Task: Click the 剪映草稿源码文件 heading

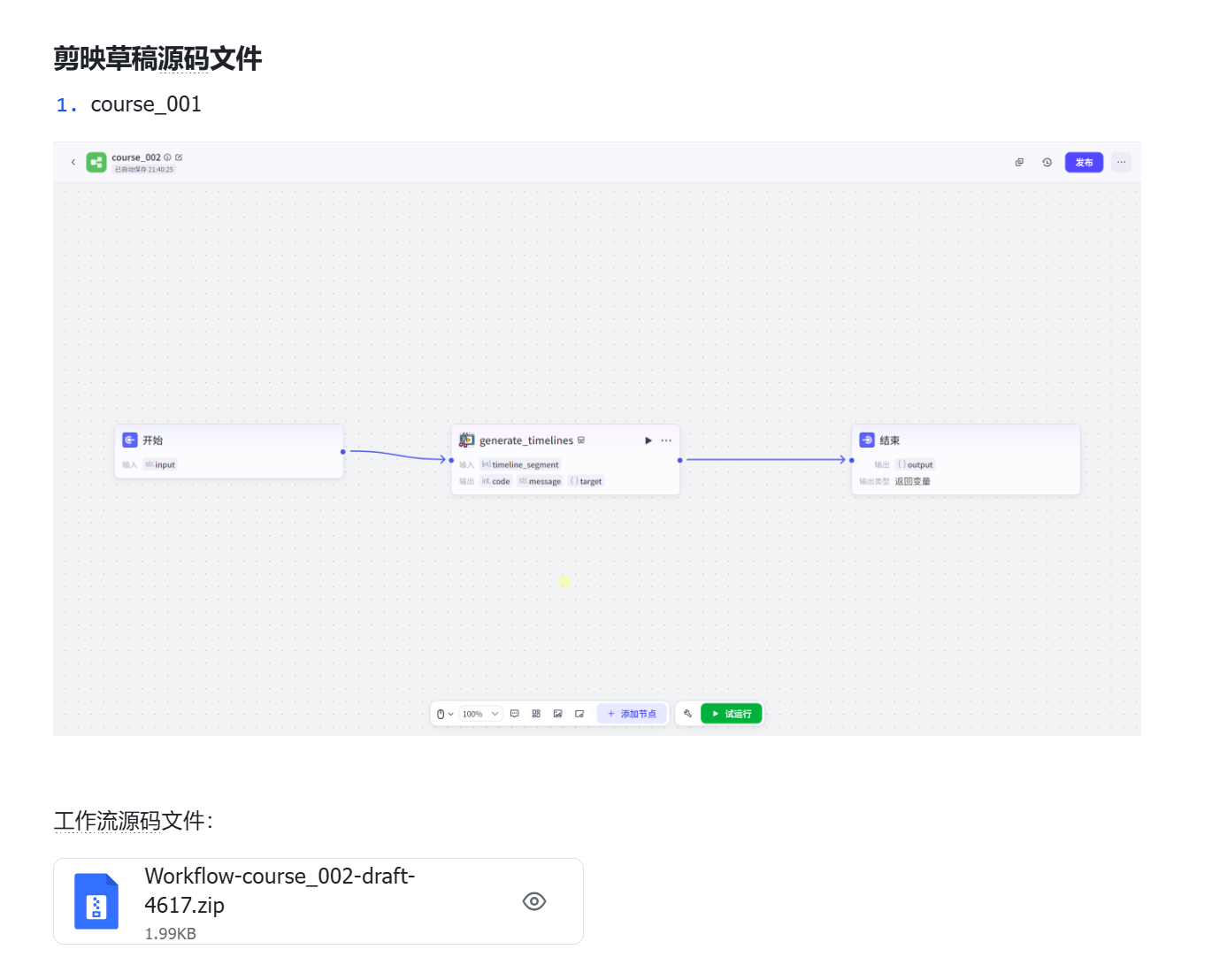Action: [157, 58]
